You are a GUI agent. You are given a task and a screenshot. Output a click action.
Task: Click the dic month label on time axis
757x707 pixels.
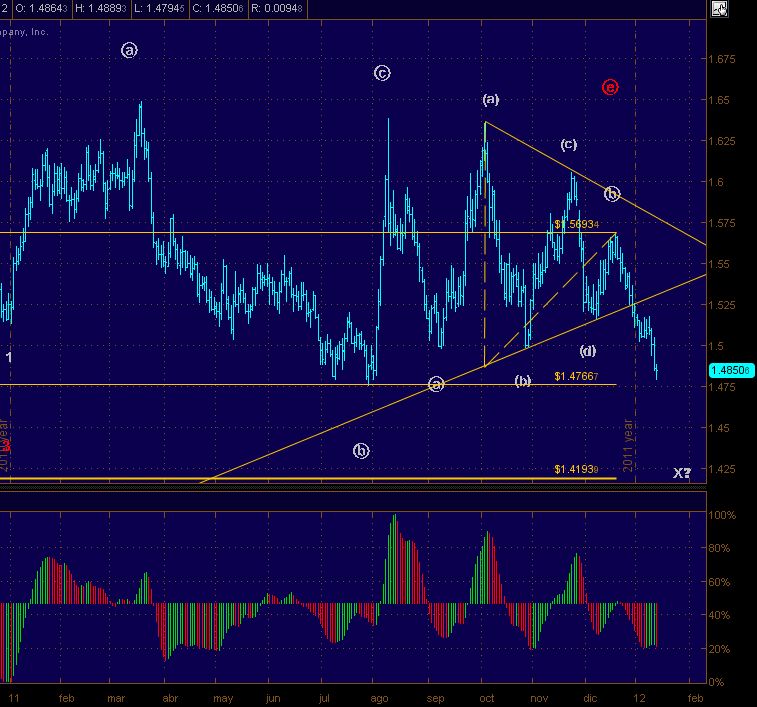point(590,698)
